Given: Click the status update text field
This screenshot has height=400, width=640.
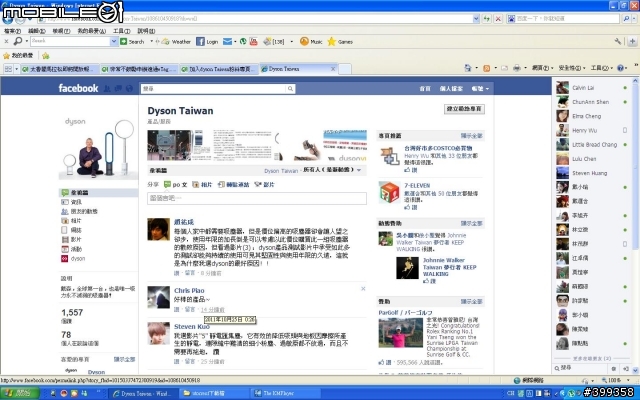Looking at the screenshot, I should (257, 198).
